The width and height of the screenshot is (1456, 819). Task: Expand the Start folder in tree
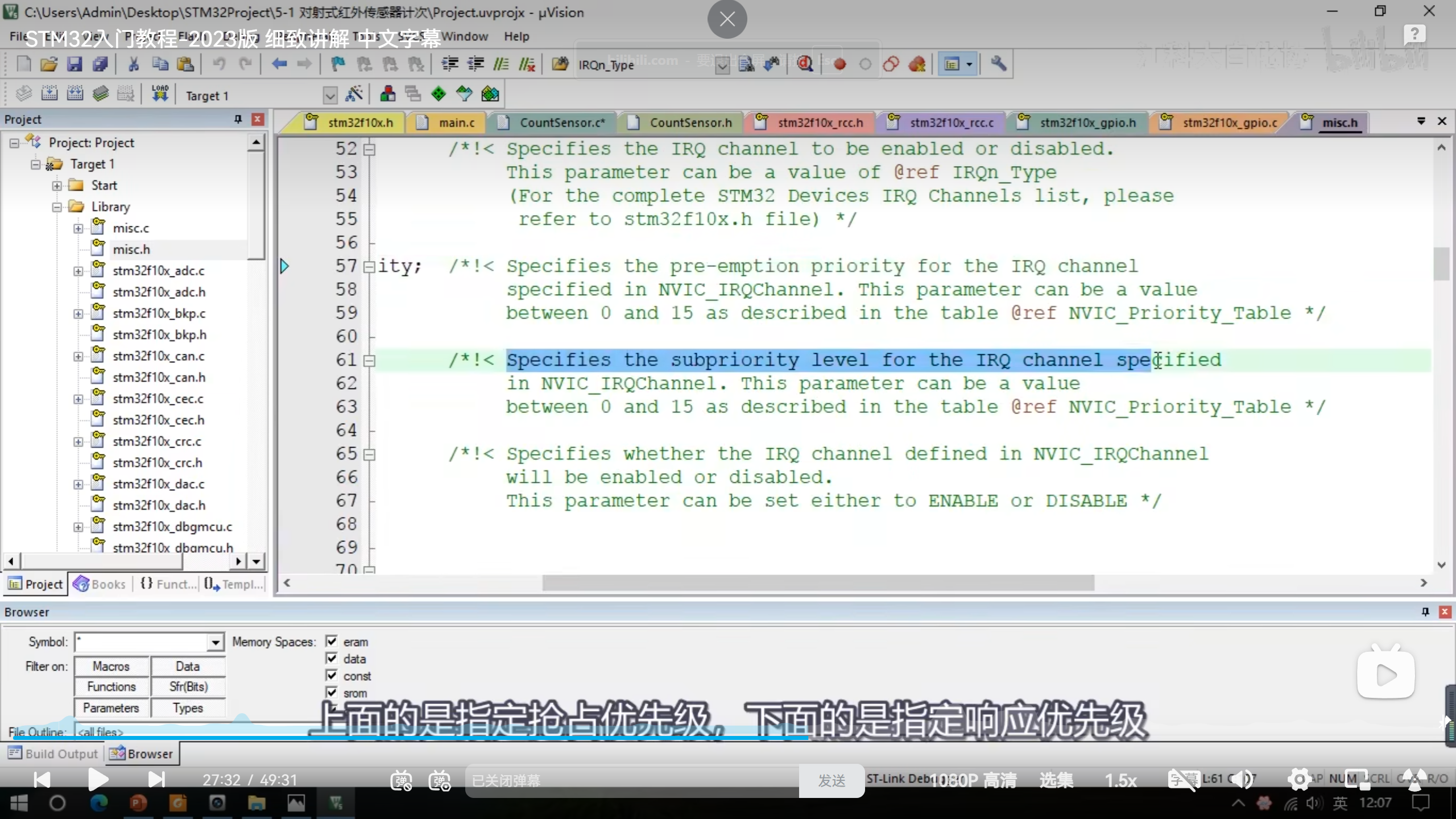tap(57, 185)
